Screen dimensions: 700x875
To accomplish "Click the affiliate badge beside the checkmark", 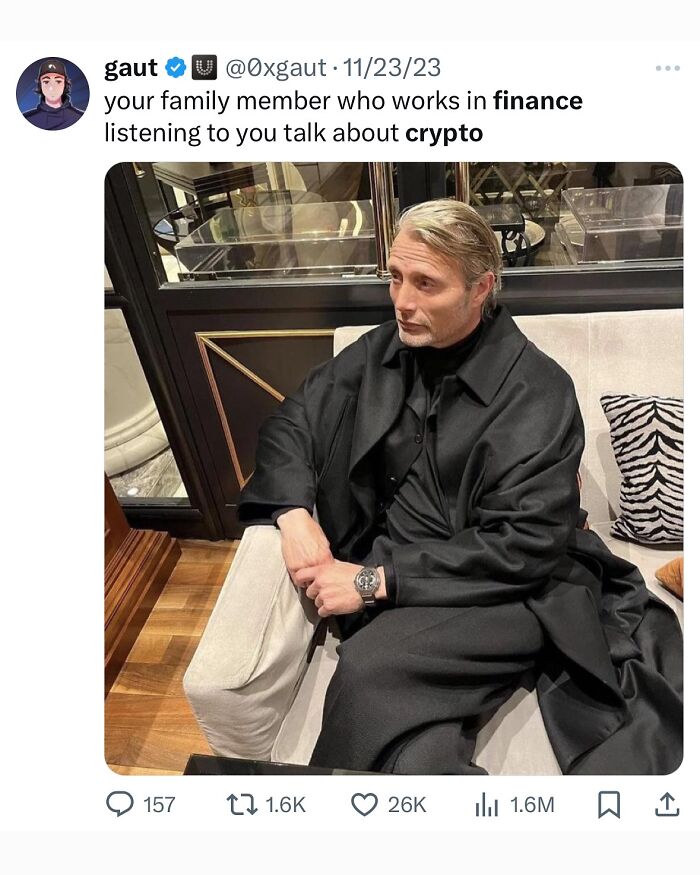I will point(204,68).
